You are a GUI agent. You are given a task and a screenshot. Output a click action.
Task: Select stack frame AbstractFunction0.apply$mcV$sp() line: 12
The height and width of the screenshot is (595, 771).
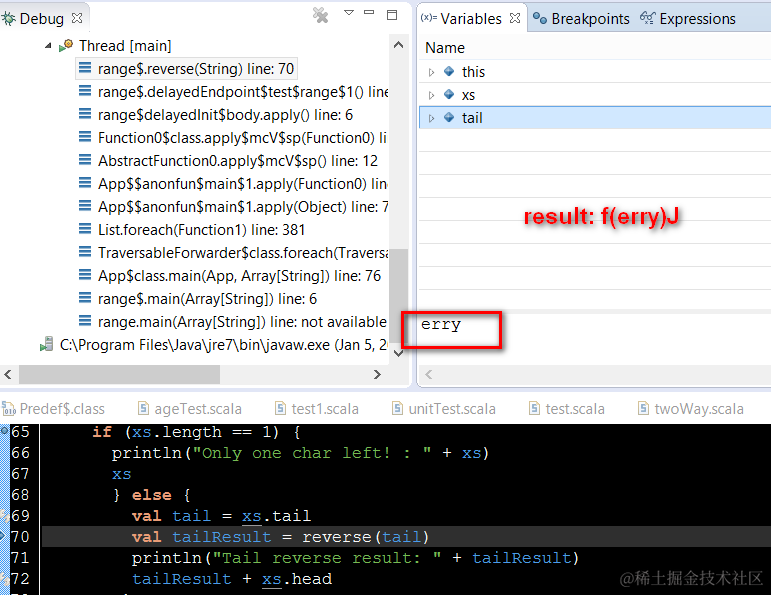coord(237,161)
